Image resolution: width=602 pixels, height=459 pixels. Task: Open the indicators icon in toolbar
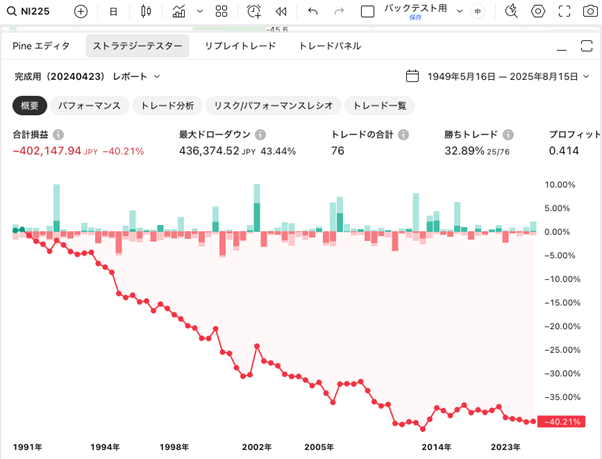pyautogui.click(x=179, y=12)
